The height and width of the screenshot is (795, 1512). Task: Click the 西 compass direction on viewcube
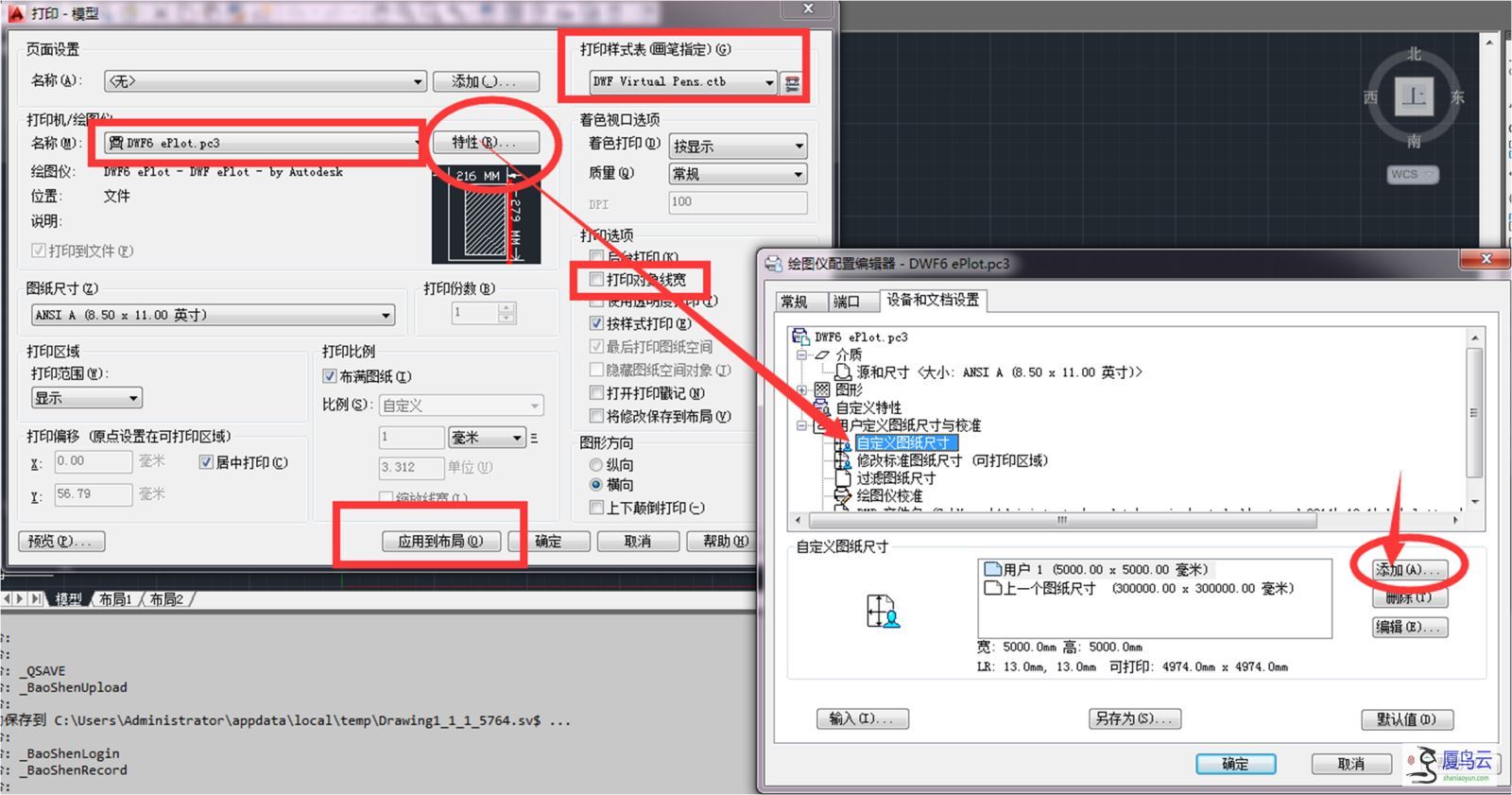click(1370, 97)
